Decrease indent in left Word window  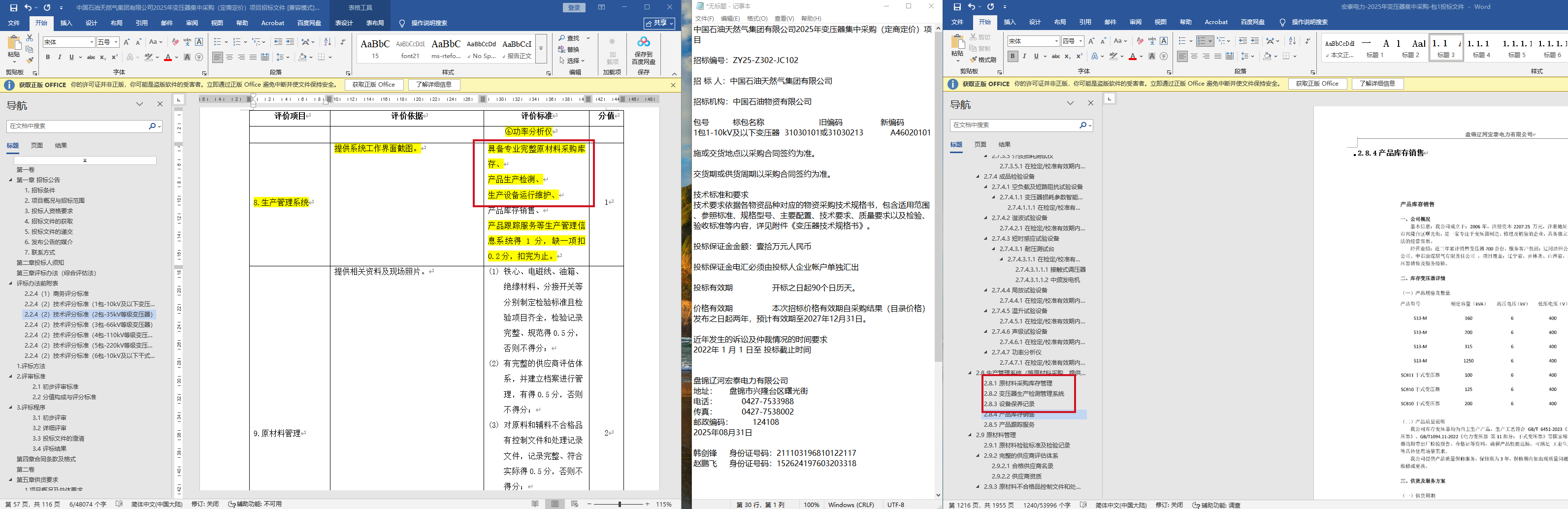point(278,42)
